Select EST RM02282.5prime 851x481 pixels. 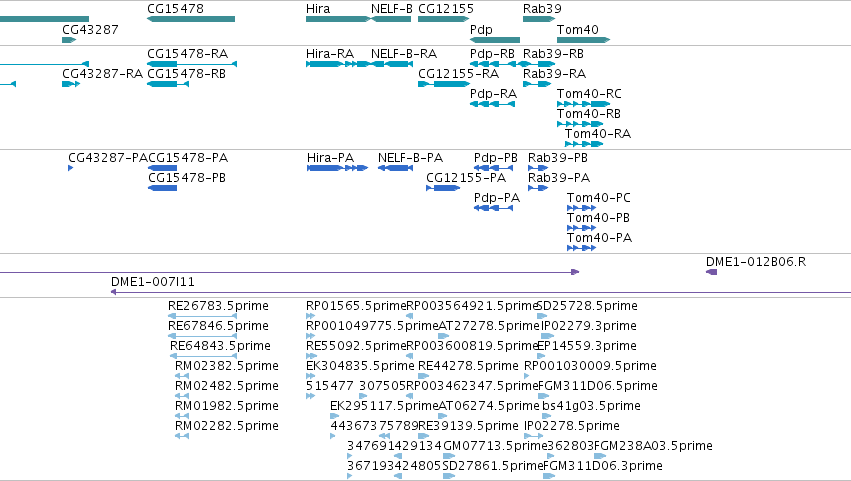182,436
